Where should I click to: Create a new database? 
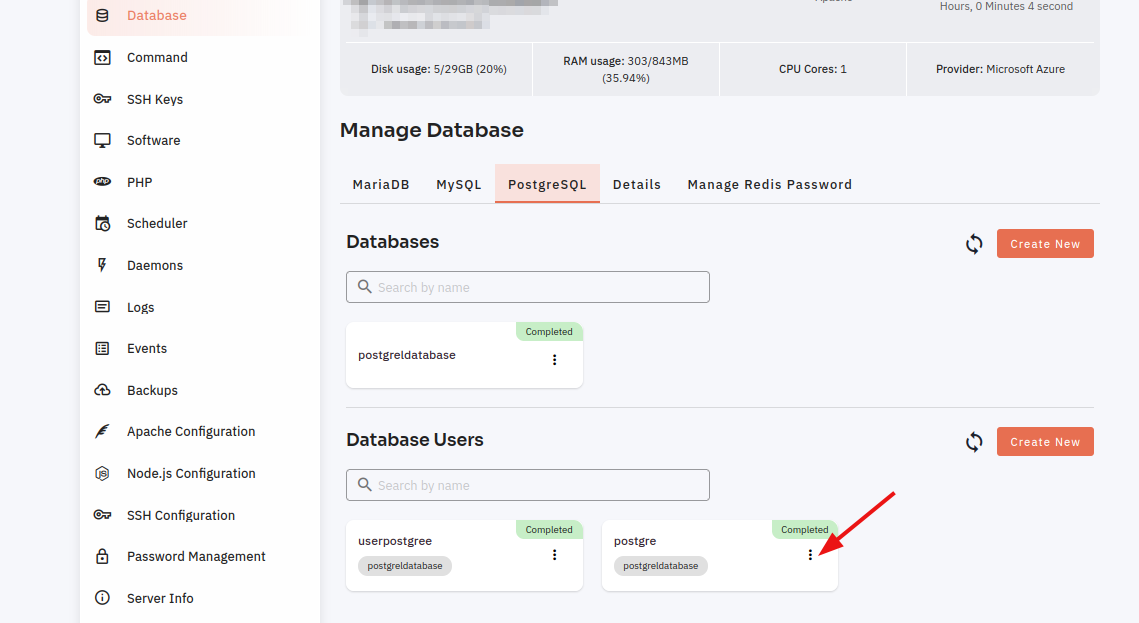coord(1045,244)
